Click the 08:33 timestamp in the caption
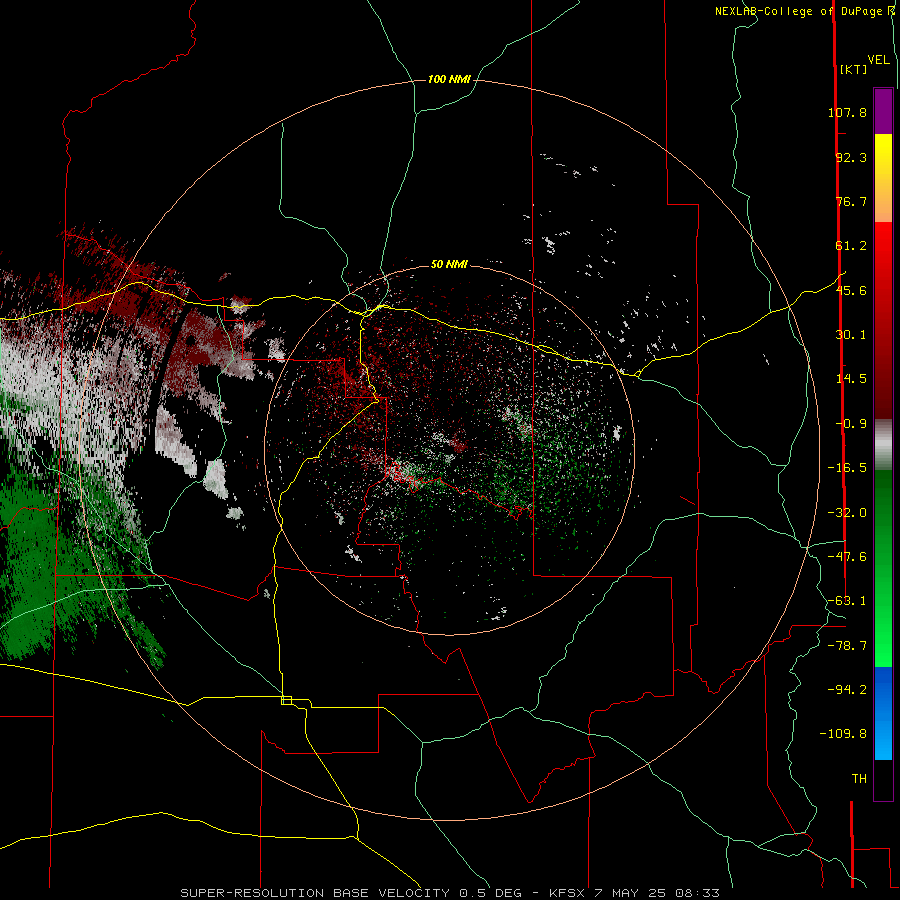 pyautogui.click(x=699, y=893)
